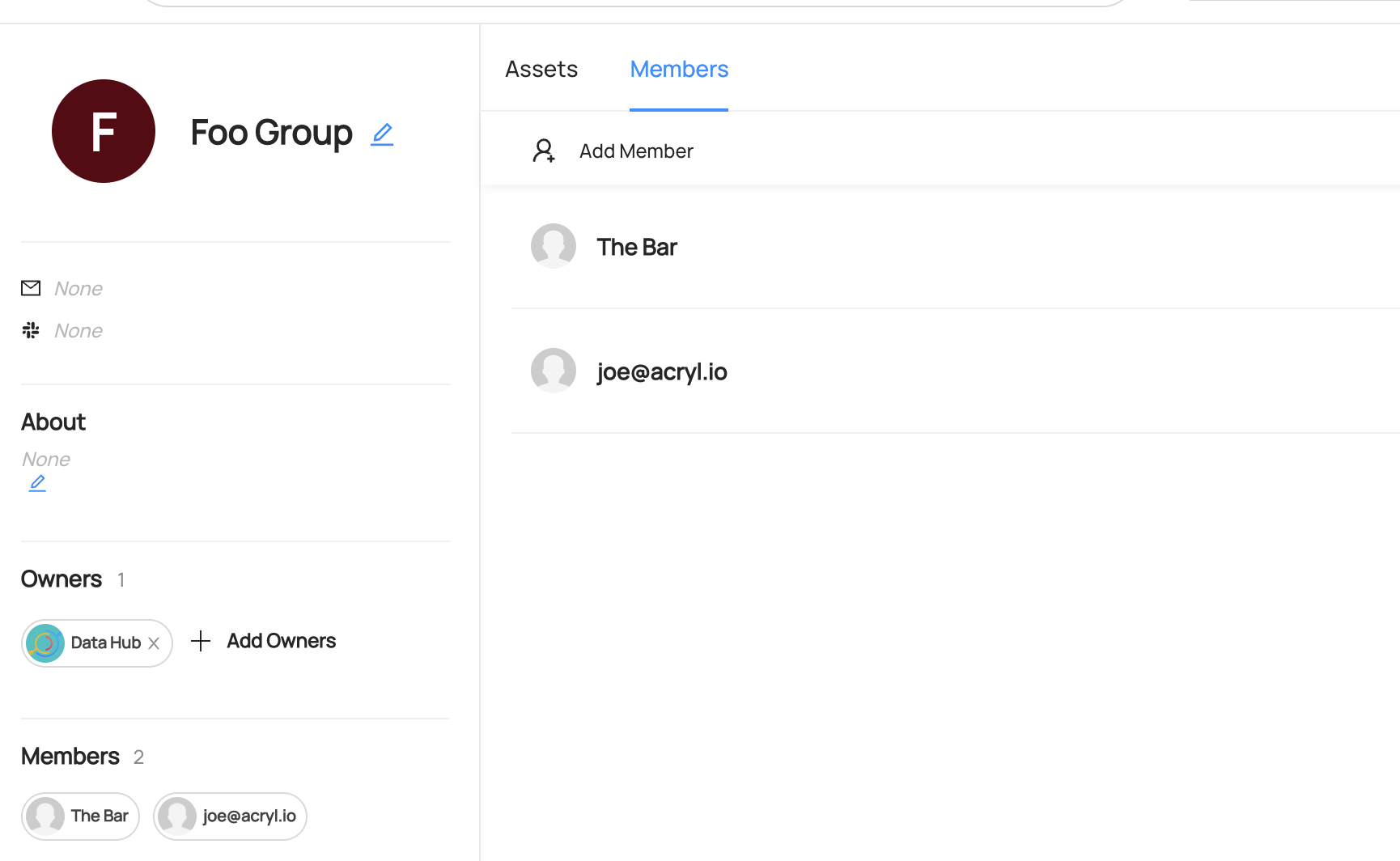Image resolution: width=1400 pixels, height=861 pixels.
Task: Click the Data Hub owner avatar
Action: 45,643
